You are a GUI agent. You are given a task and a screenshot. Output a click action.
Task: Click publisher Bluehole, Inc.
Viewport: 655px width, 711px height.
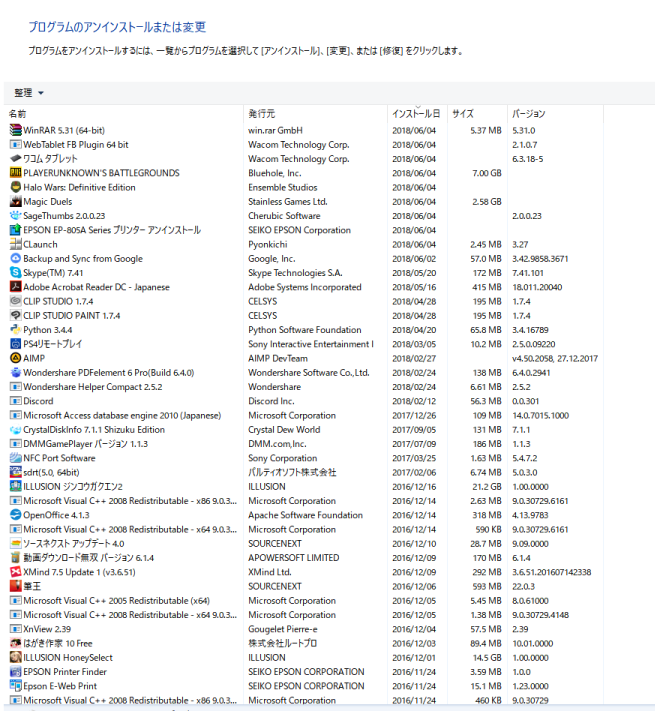[x=275, y=173]
